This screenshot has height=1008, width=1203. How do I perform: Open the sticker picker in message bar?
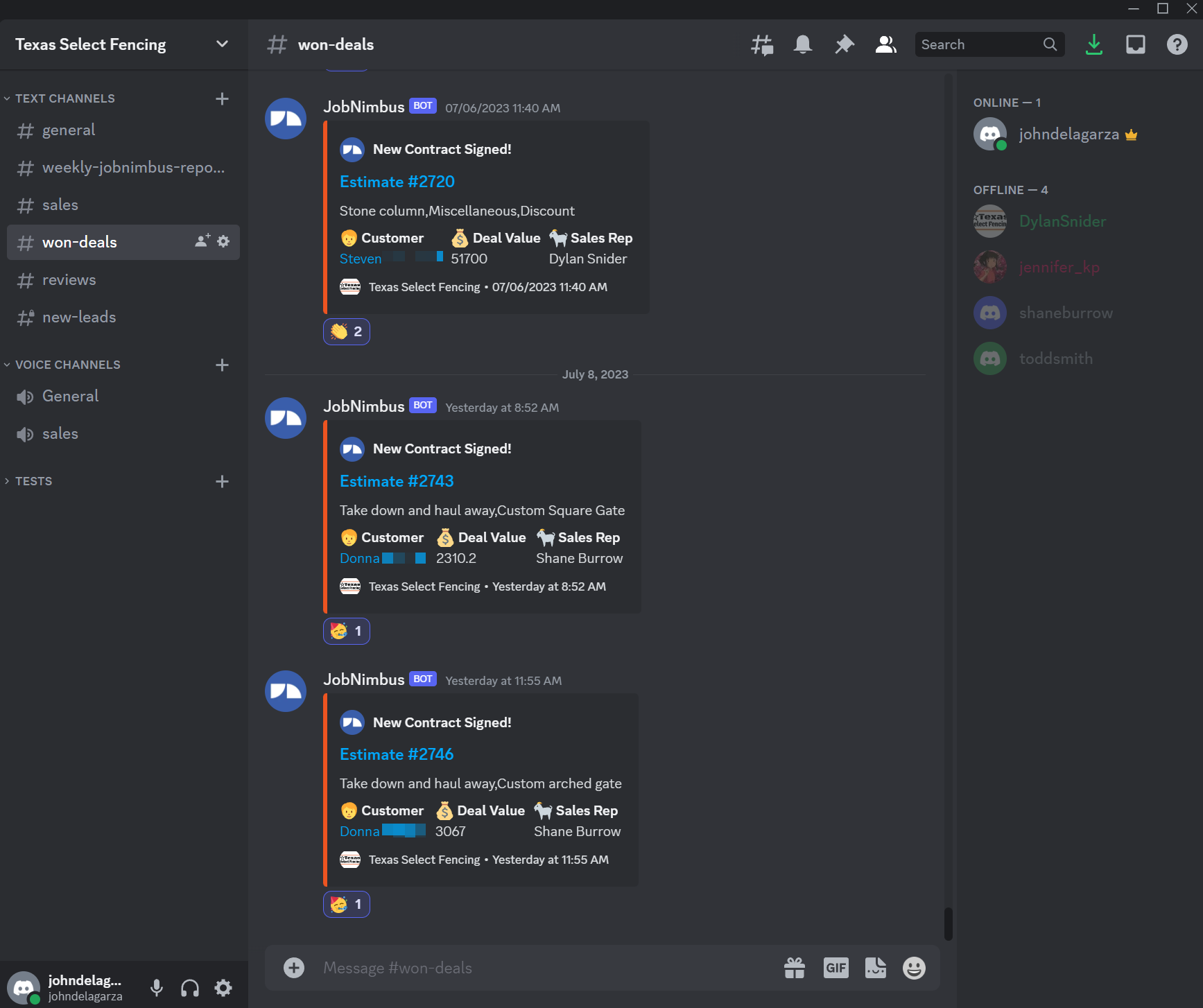pos(876,967)
